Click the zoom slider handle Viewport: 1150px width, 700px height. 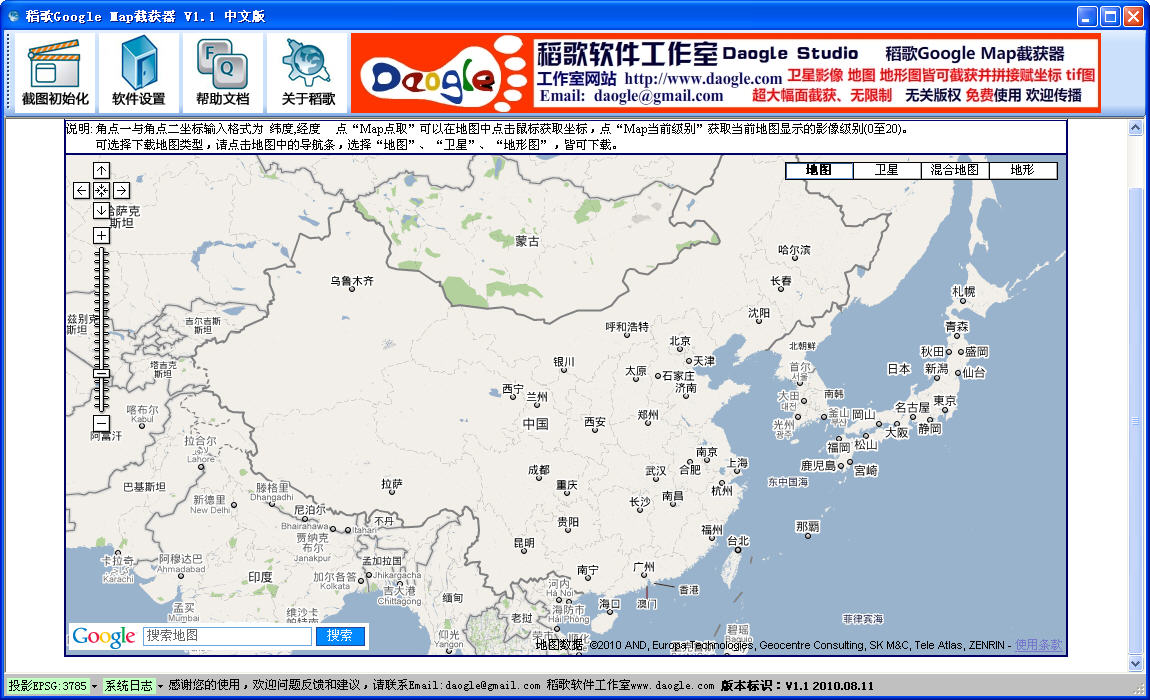[101, 373]
